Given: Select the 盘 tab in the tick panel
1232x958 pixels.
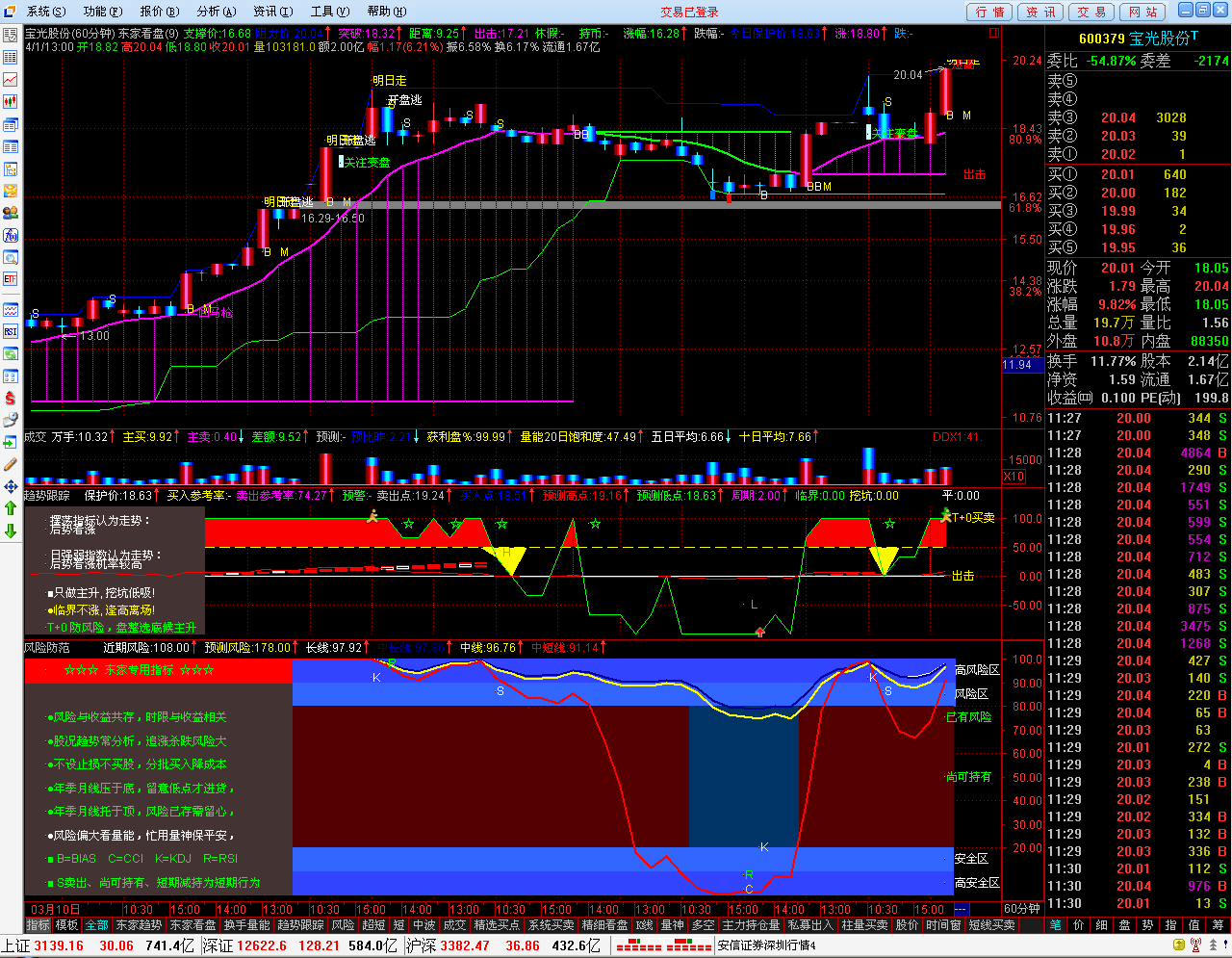Looking at the screenshot, I should (1124, 925).
